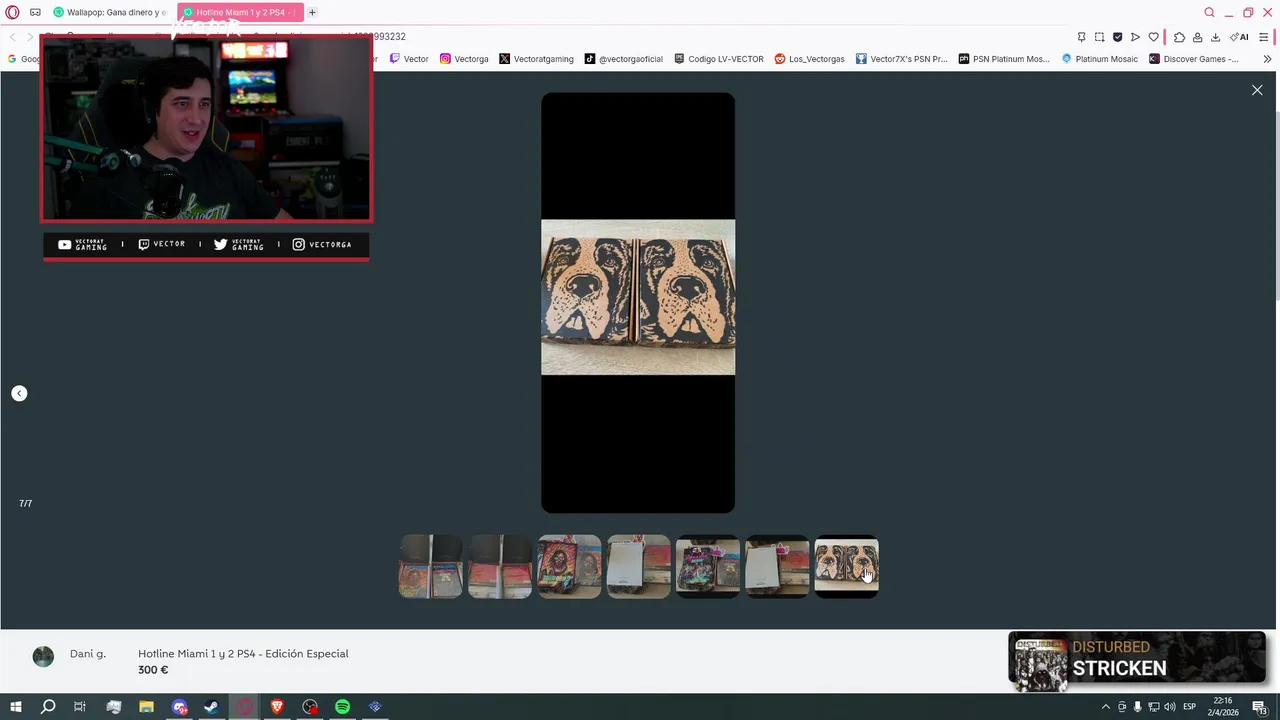Viewport: 1280px width, 720px height.
Task: Open Windows taskbar search
Action: (x=47, y=707)
